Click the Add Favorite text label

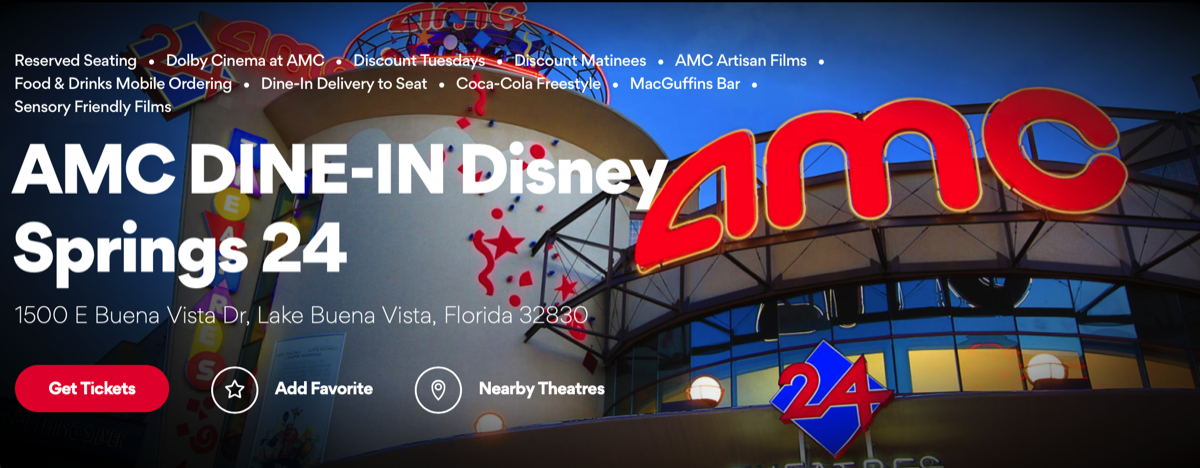pos(324,388)
